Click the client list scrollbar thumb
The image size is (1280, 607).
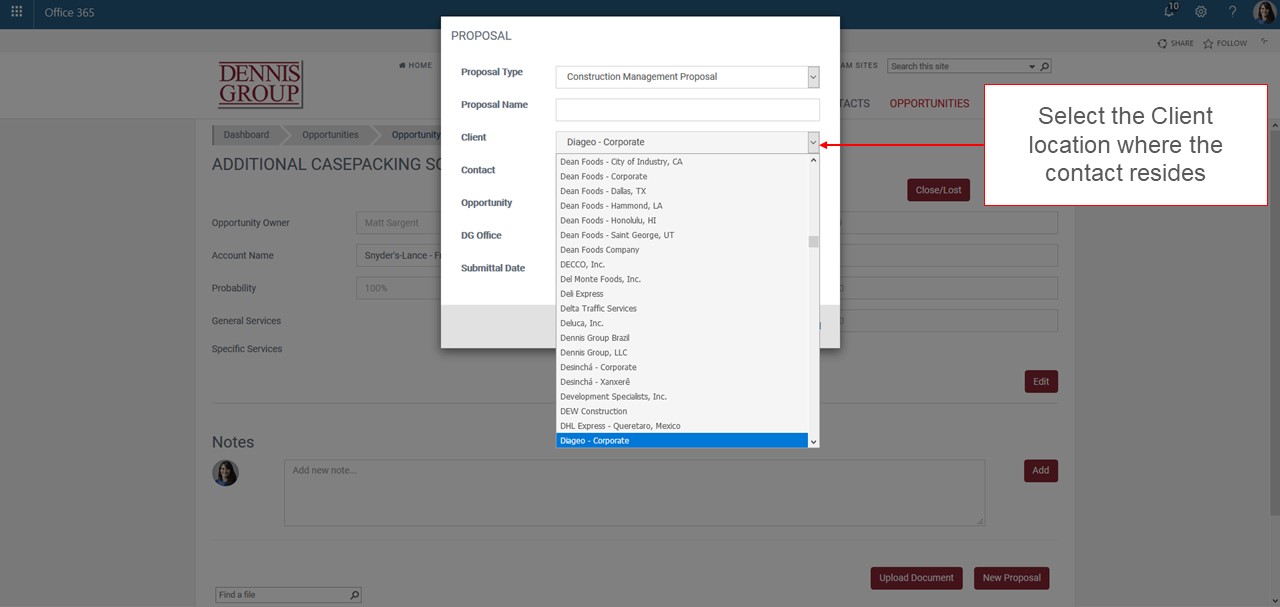813,241
